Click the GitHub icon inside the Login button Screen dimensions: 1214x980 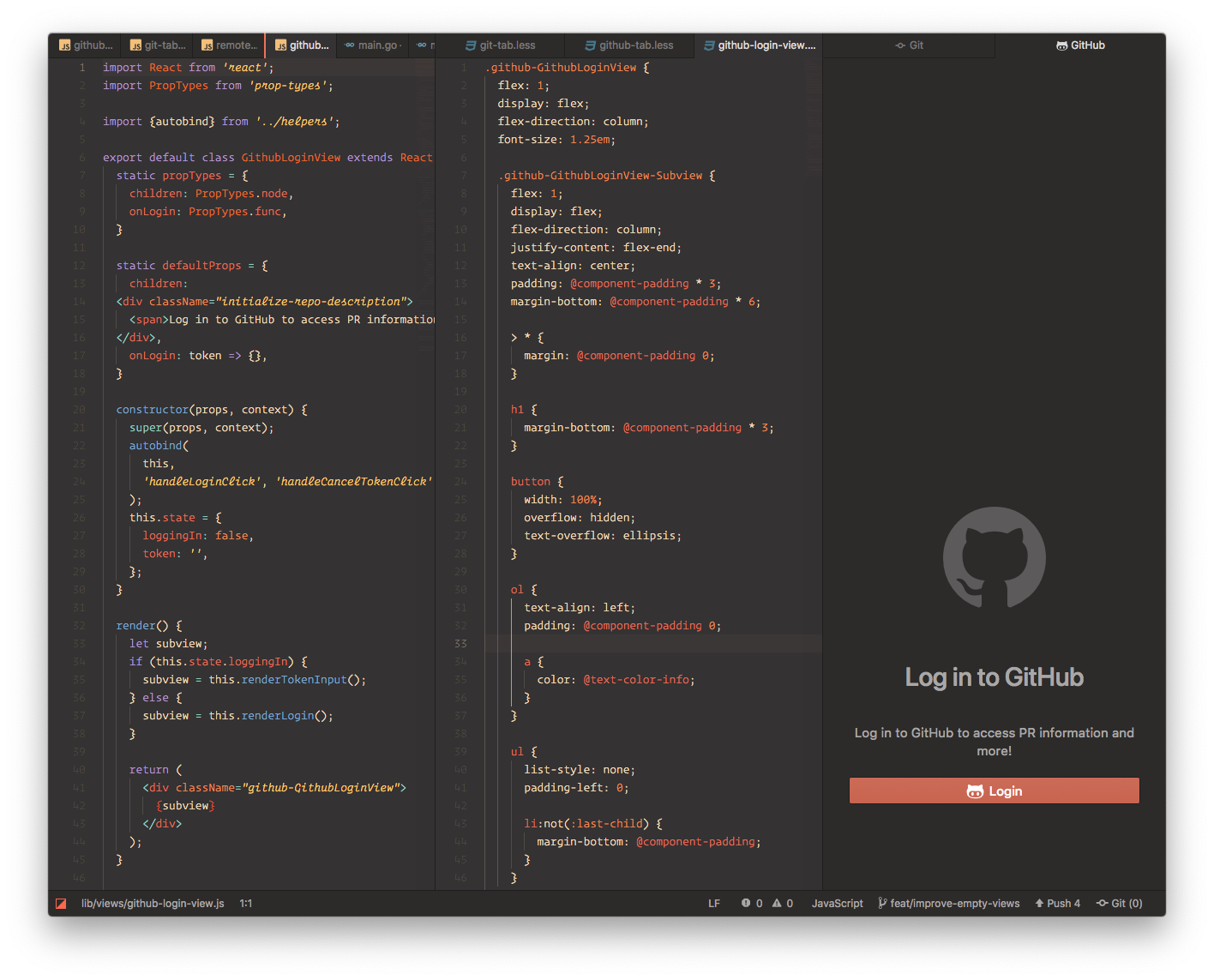(x=975, y=791)
